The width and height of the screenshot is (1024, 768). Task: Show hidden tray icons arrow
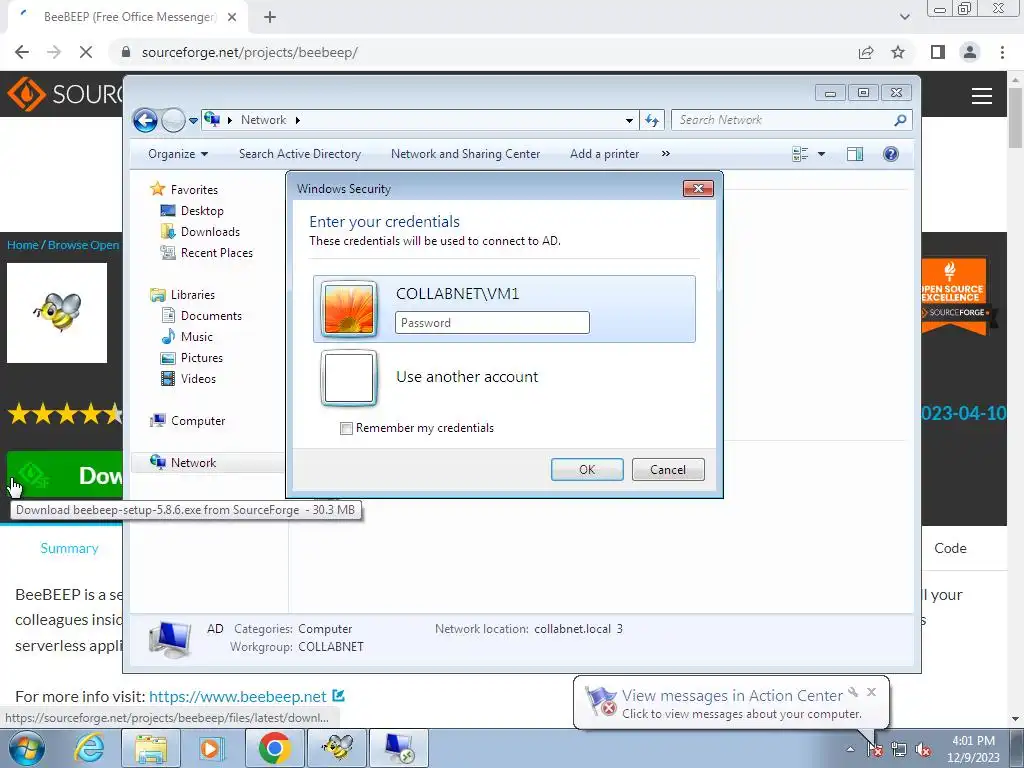click(850, 749)
